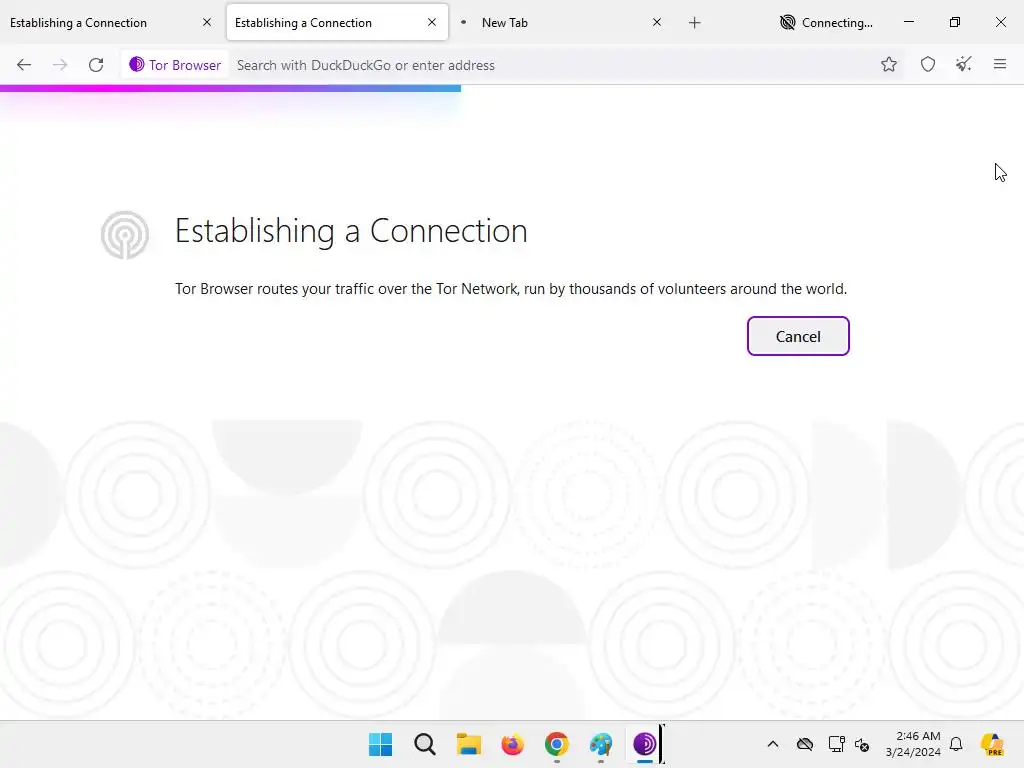Reload the current page

tap(96, 65)
